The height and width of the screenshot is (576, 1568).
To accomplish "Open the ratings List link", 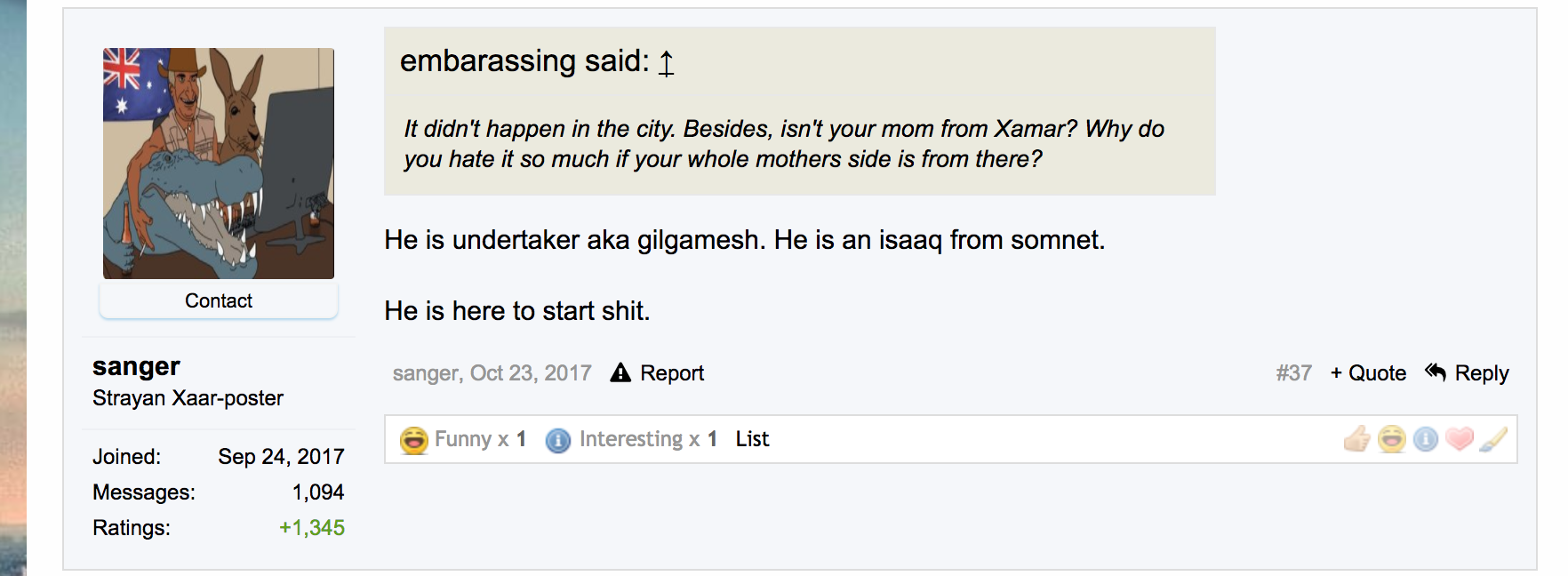I will click(752, 439).
